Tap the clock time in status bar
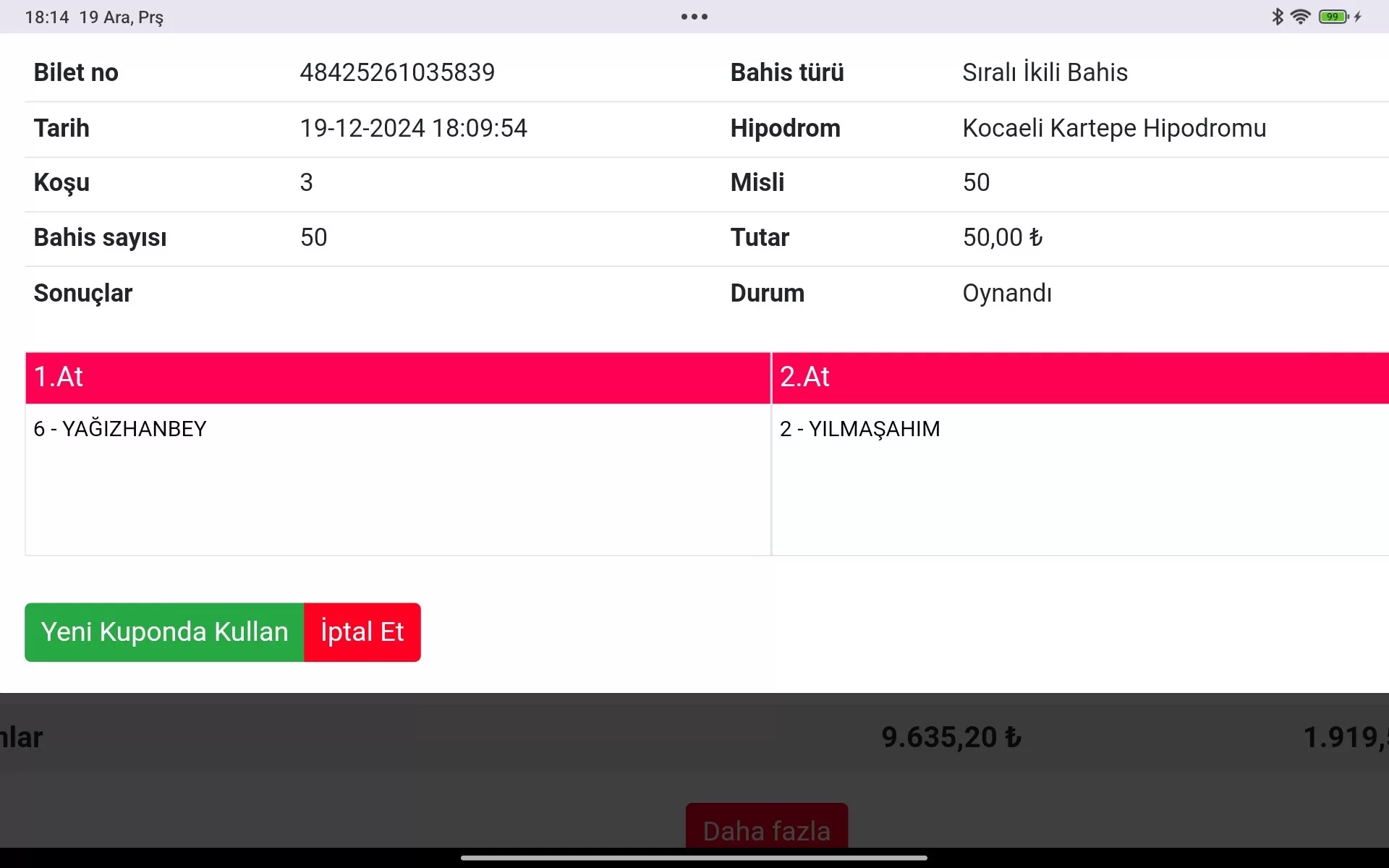 (x=46, y=17)
